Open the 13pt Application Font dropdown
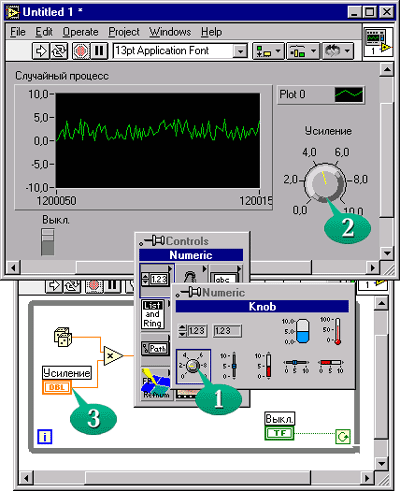Viewport: 400px width, 491px height. click(240, 51)
